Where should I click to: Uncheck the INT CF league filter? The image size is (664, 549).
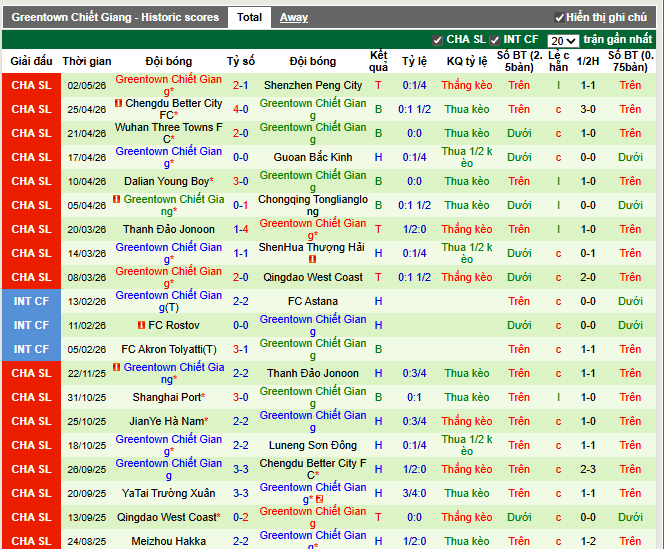[x=494, y=40]
